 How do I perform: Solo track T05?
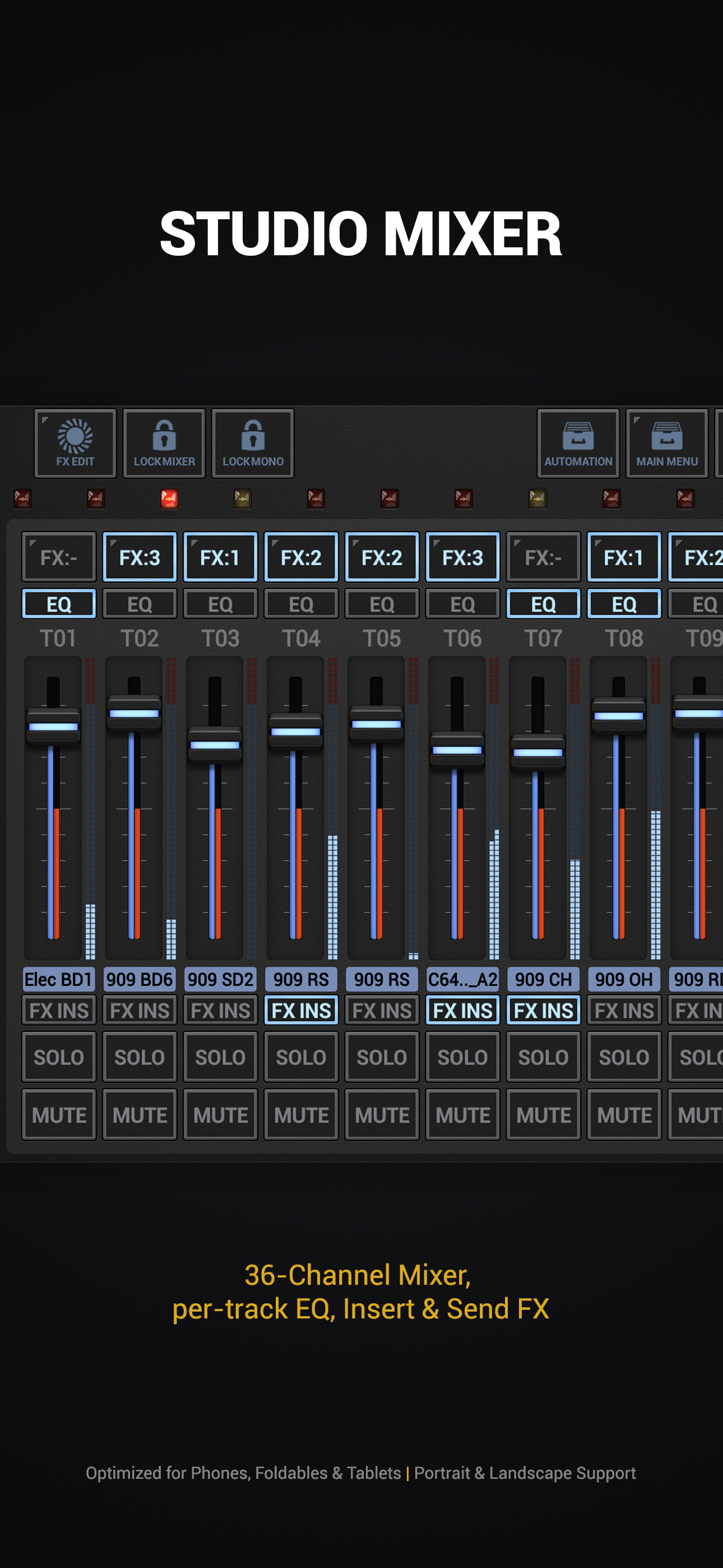(x=382, y=1057)
